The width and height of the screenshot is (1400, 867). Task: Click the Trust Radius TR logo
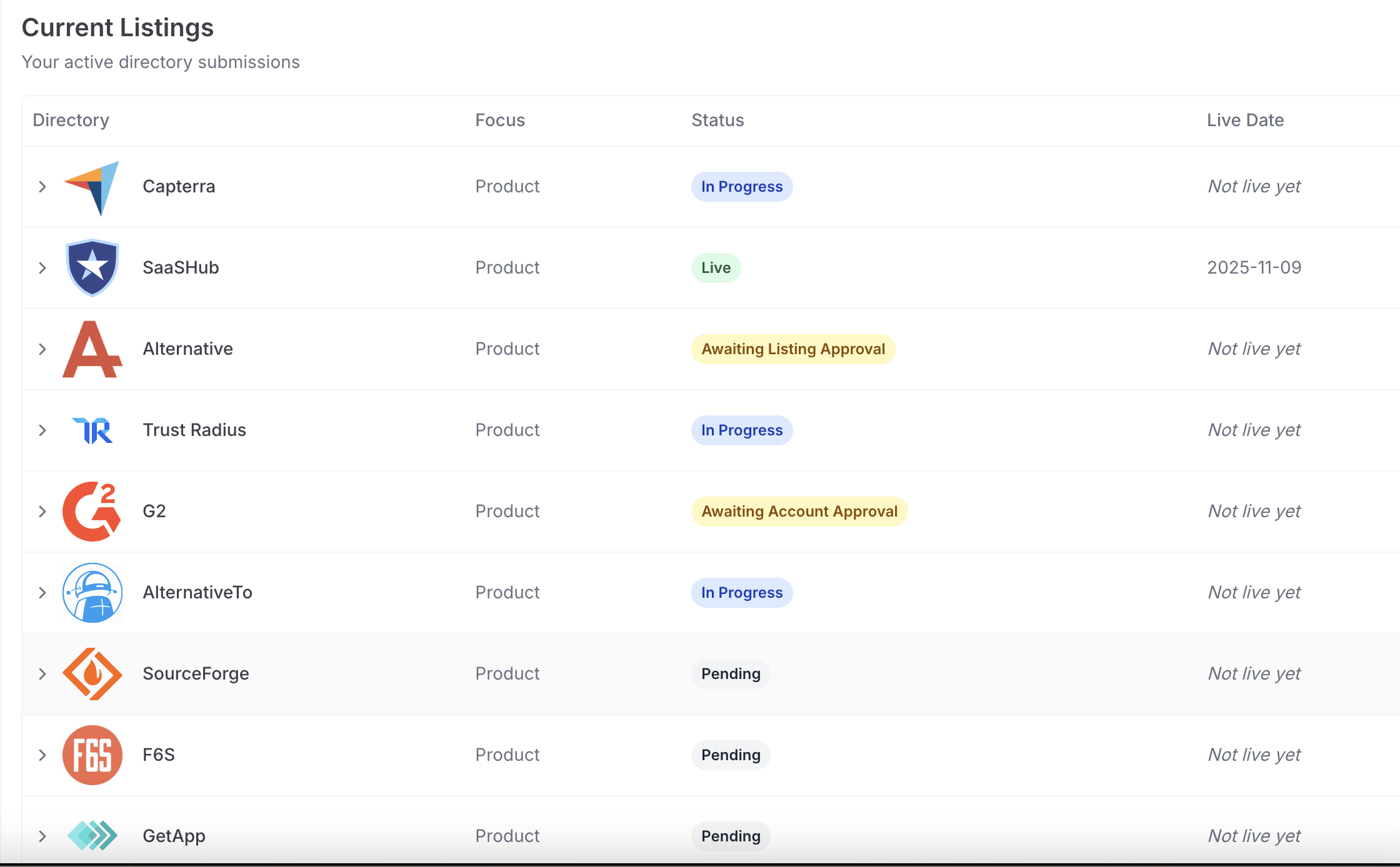coord(92,430)
